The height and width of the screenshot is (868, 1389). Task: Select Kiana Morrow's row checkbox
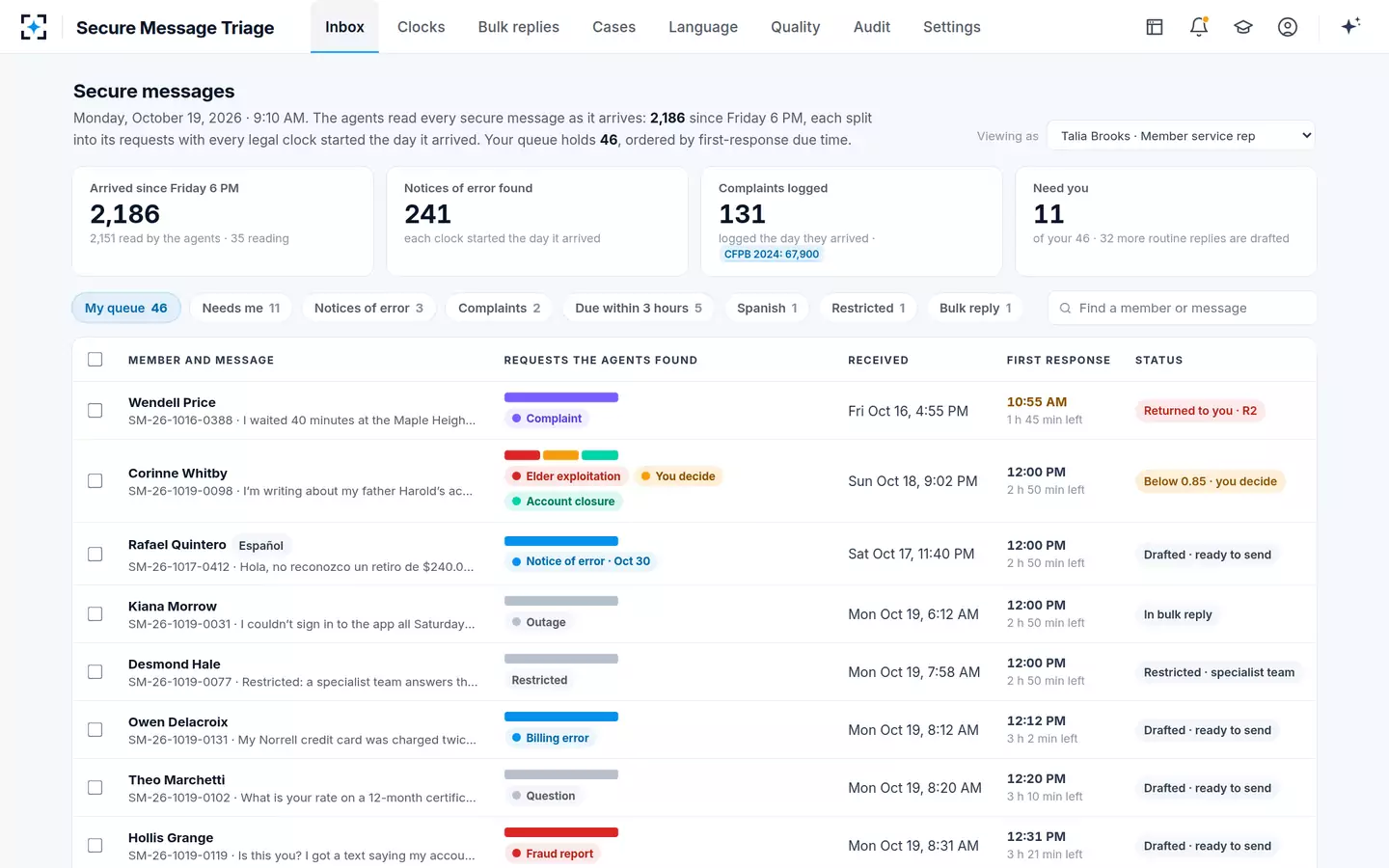(95, 614)
